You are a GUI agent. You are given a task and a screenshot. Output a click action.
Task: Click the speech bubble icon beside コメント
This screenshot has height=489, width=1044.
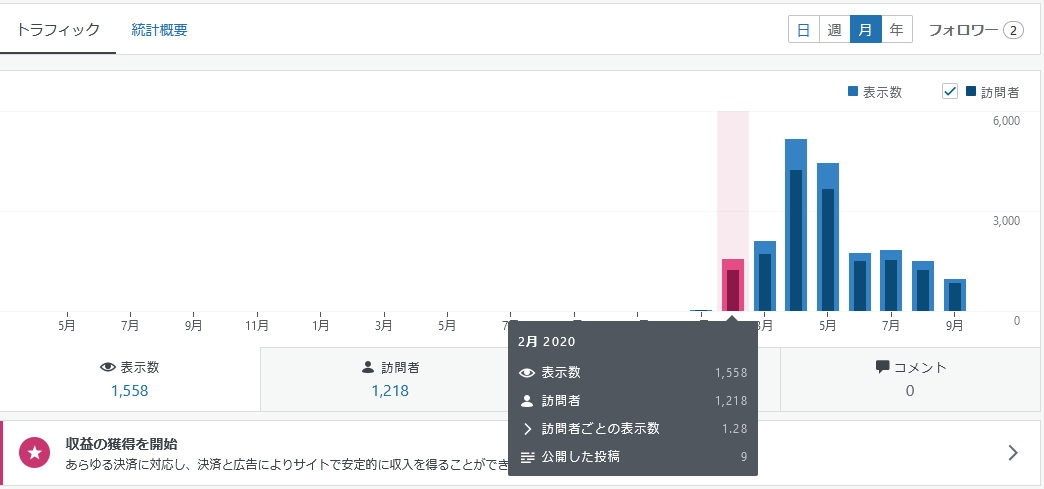point(883,367)
